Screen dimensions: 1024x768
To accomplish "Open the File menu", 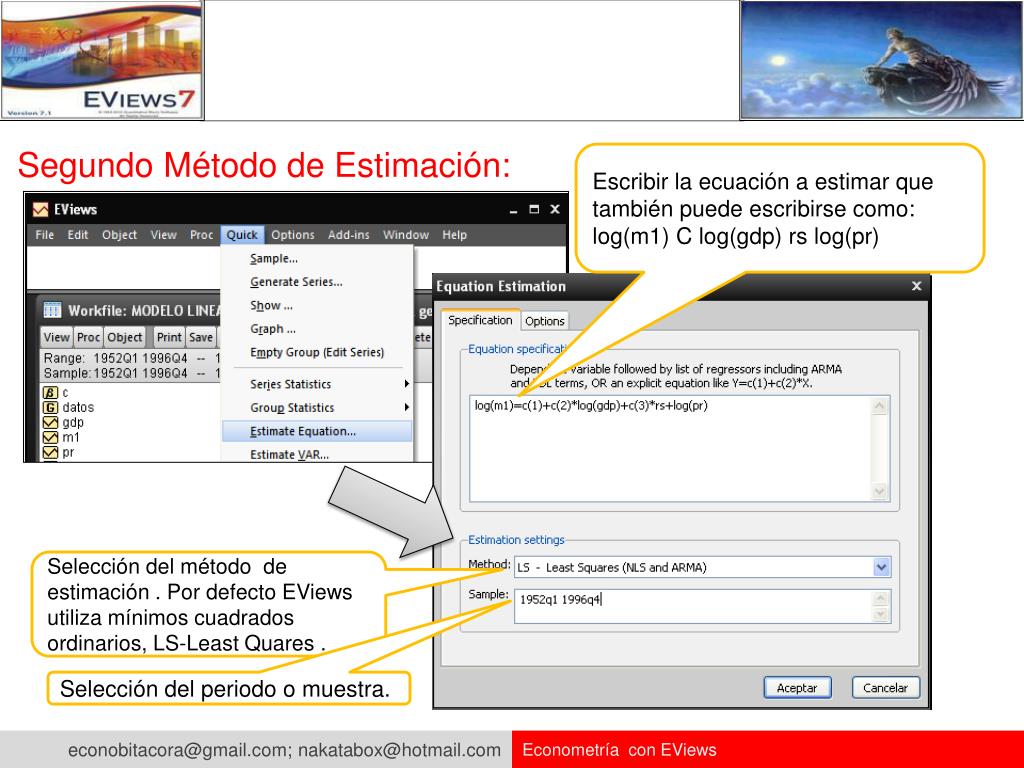I will [44, 235].
